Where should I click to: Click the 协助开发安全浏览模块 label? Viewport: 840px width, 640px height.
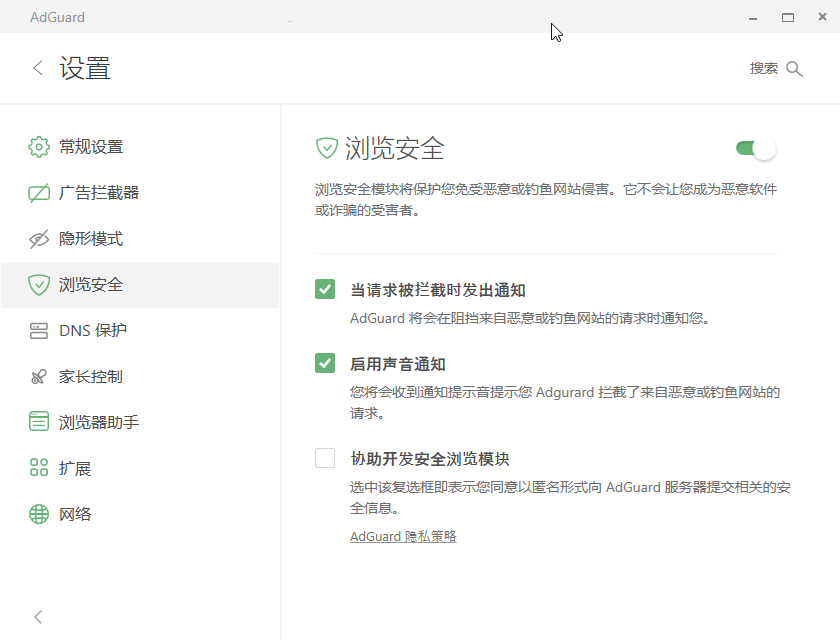coord(430,459)
